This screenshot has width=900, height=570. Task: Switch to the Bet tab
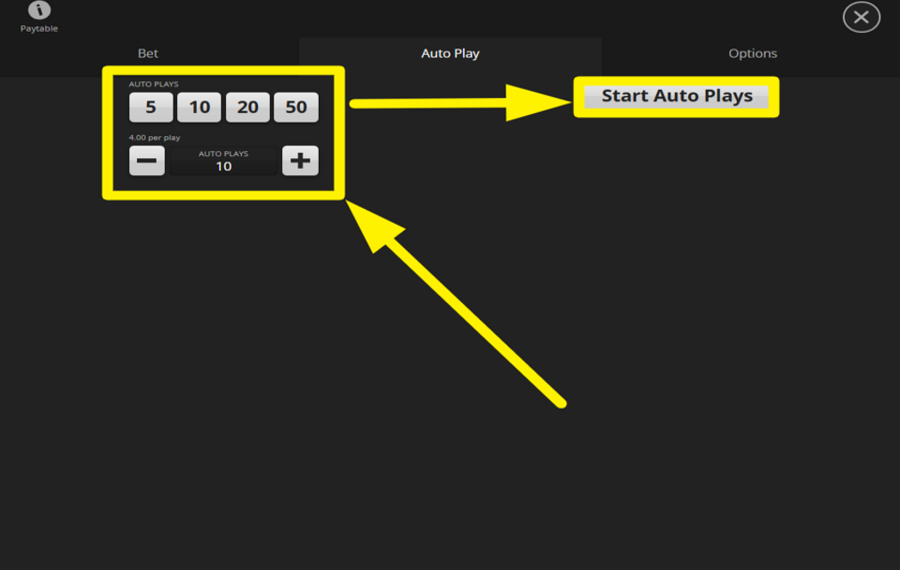[148, 53]
